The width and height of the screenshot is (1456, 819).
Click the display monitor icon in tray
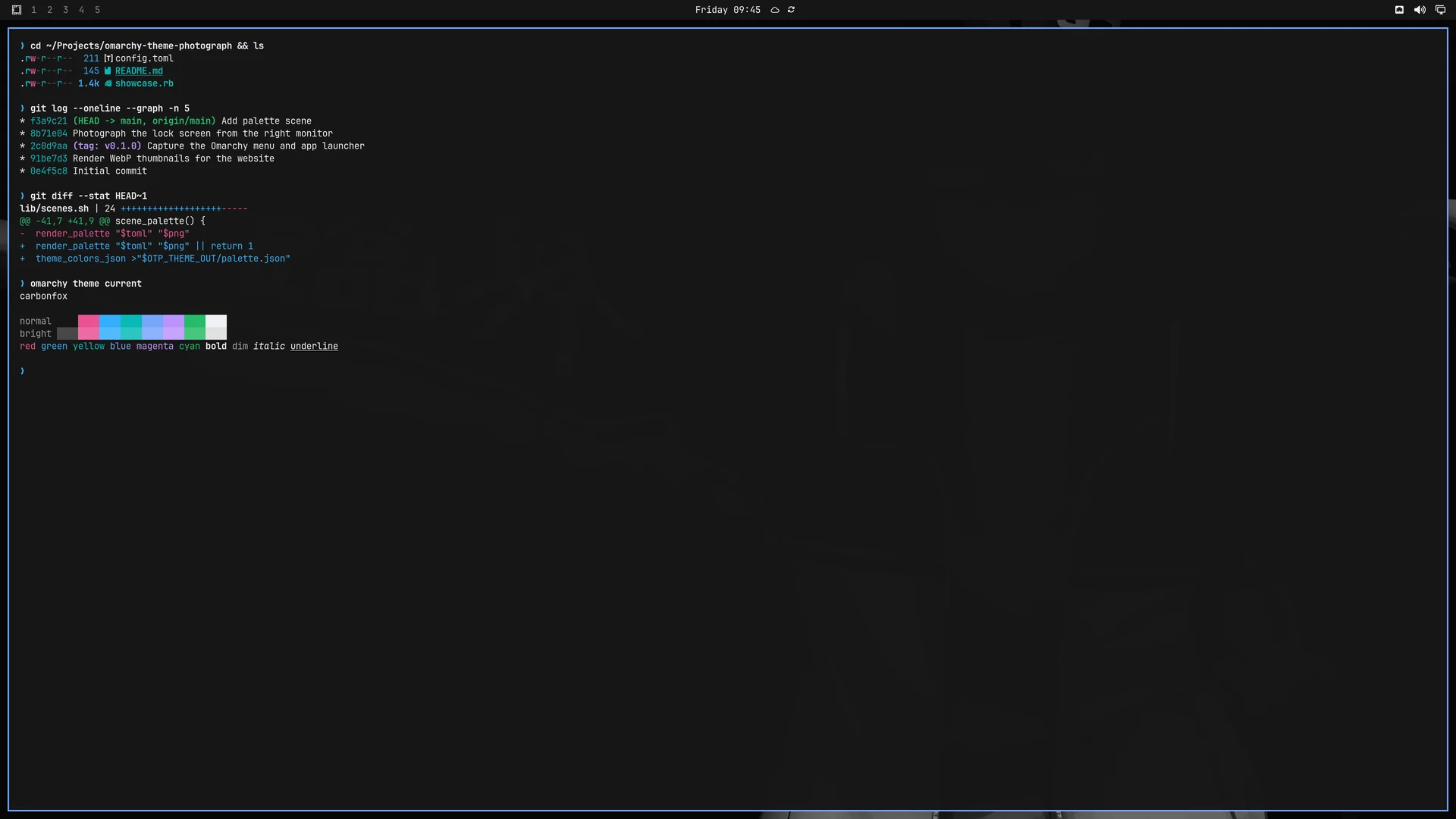pyautogui.click(x=1440, y=10)
